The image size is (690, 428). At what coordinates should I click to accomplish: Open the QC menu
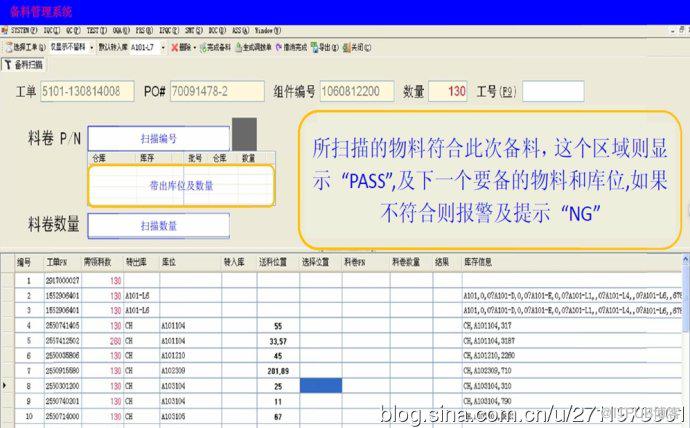pyautogui.click(x=73, y=30)
